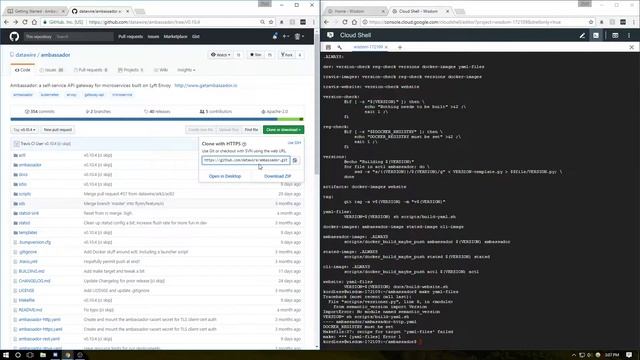Click Open in Desktop link
The image size is (640, 360).
tap(225, 176)
